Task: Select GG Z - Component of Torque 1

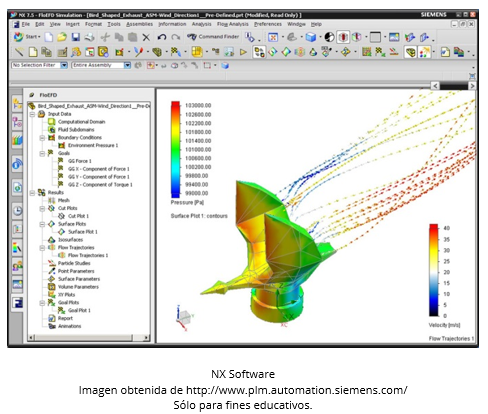Action: tap(100, 185)
